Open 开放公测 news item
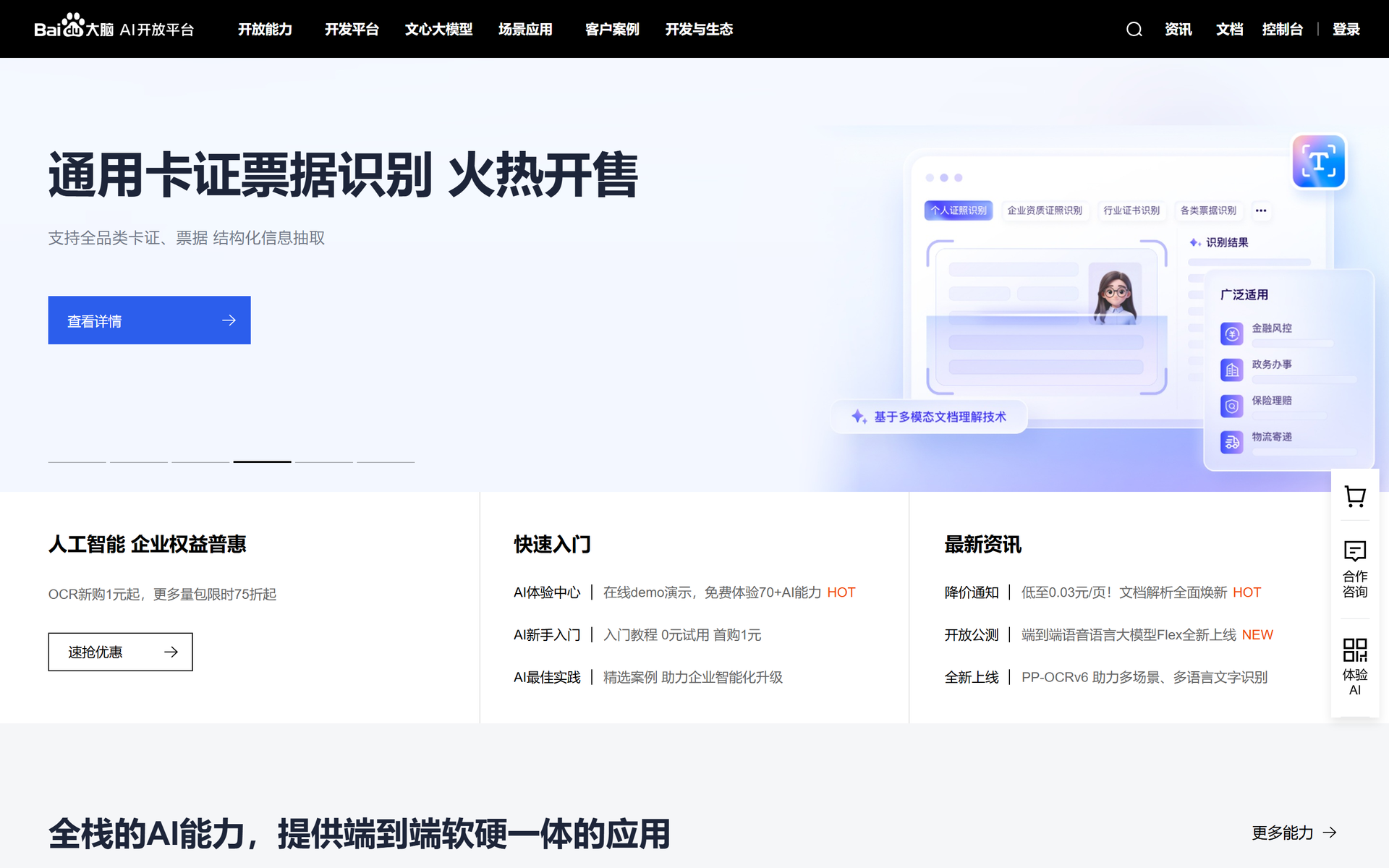Screen dimensions: 1389x868 click(1108, 635)
